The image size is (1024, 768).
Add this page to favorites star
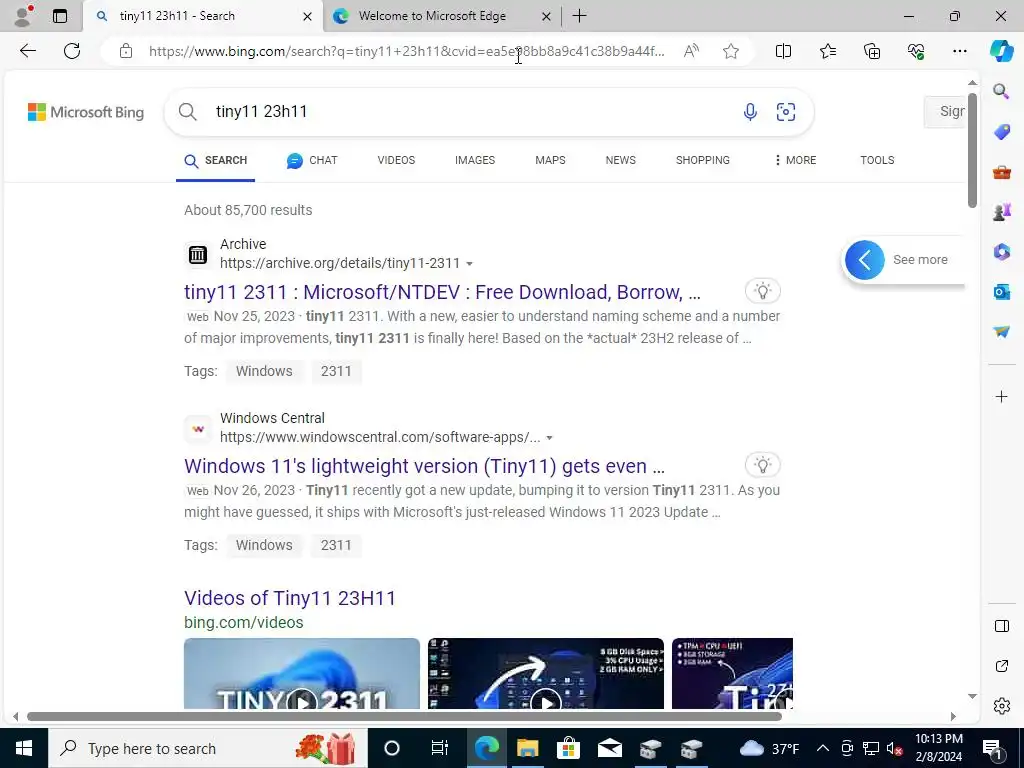[731, 51]
